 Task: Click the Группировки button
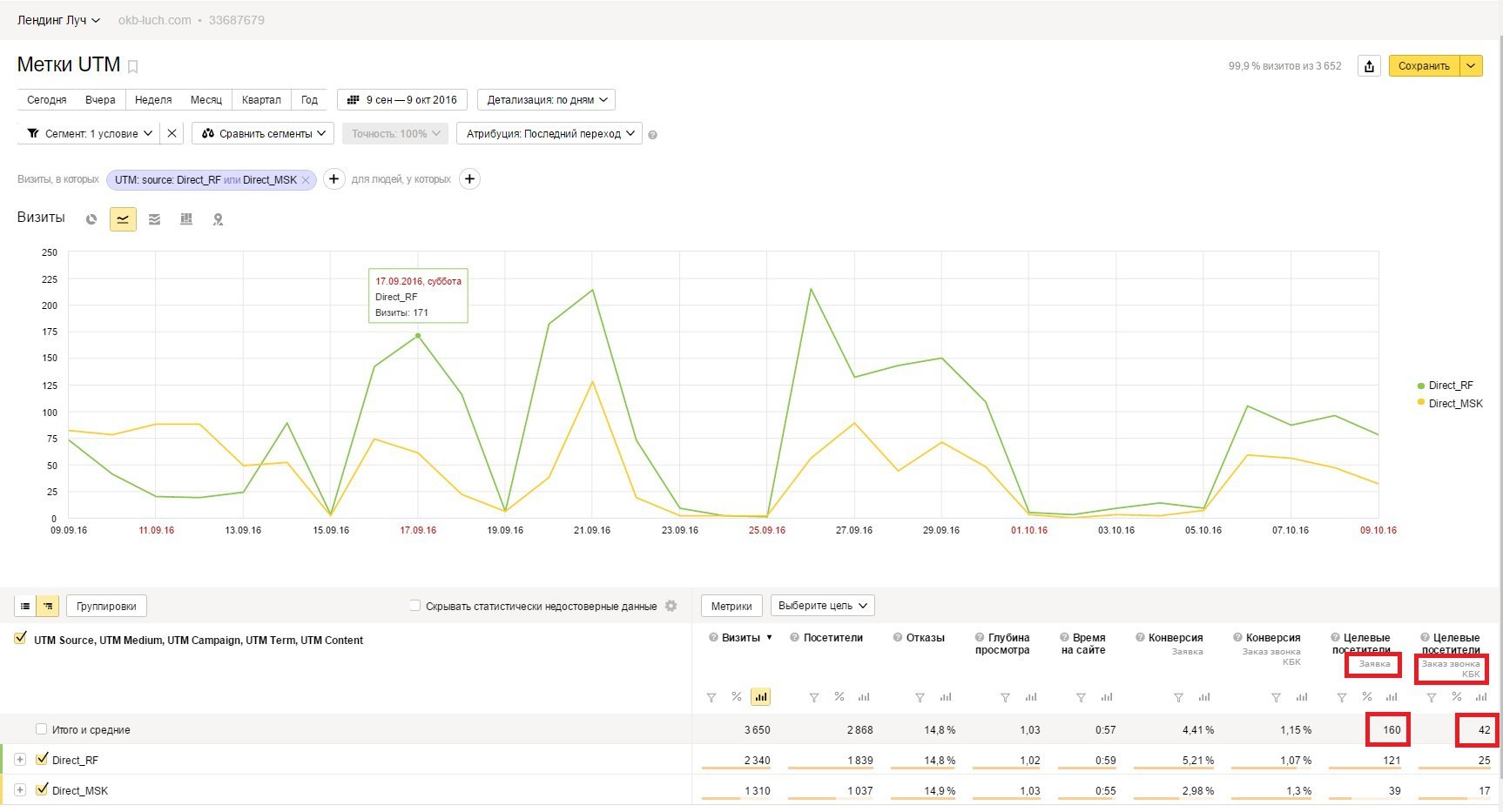click(106, 606)
